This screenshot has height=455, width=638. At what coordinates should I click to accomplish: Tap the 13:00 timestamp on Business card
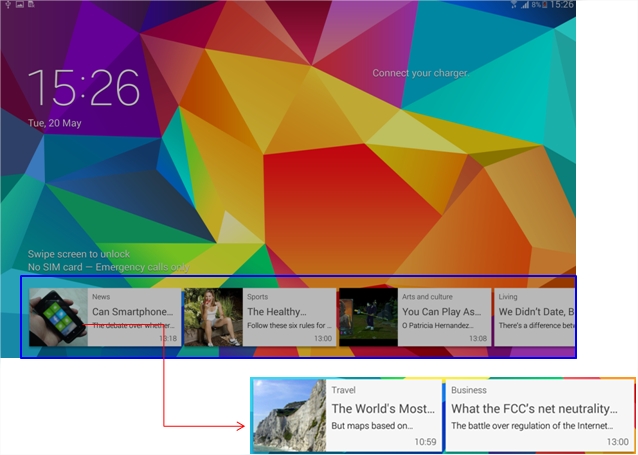[x=618, y=442]
